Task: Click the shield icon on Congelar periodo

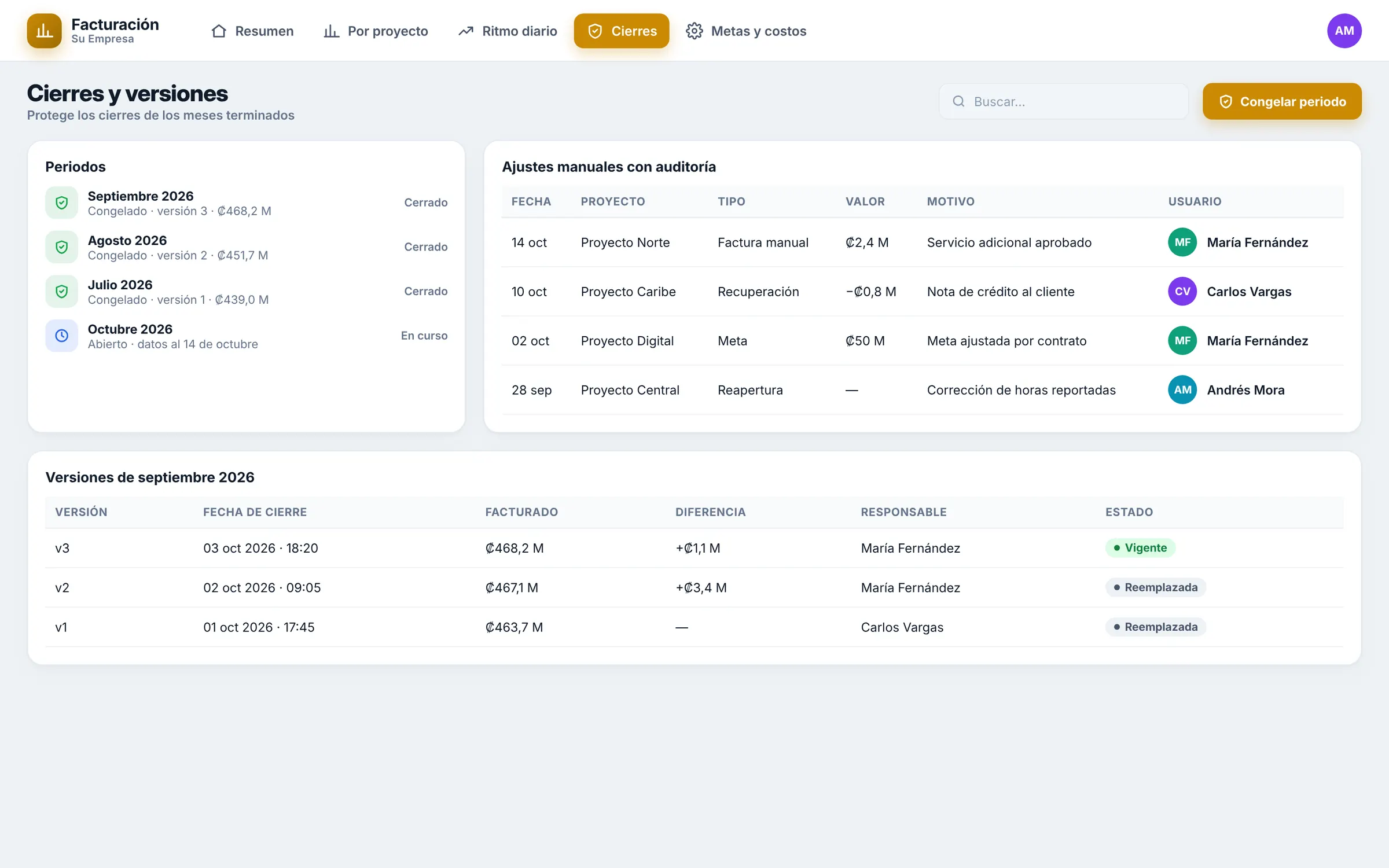Action: click(1226, 102)
